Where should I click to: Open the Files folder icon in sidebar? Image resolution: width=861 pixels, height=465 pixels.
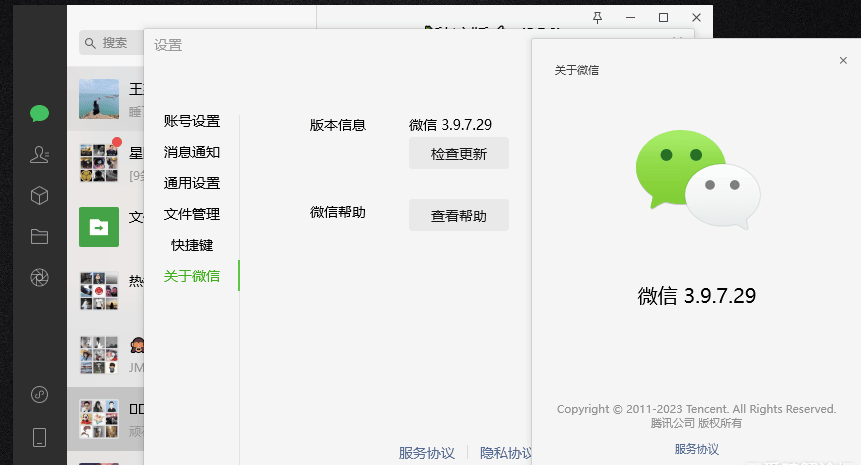click(40, 237)
